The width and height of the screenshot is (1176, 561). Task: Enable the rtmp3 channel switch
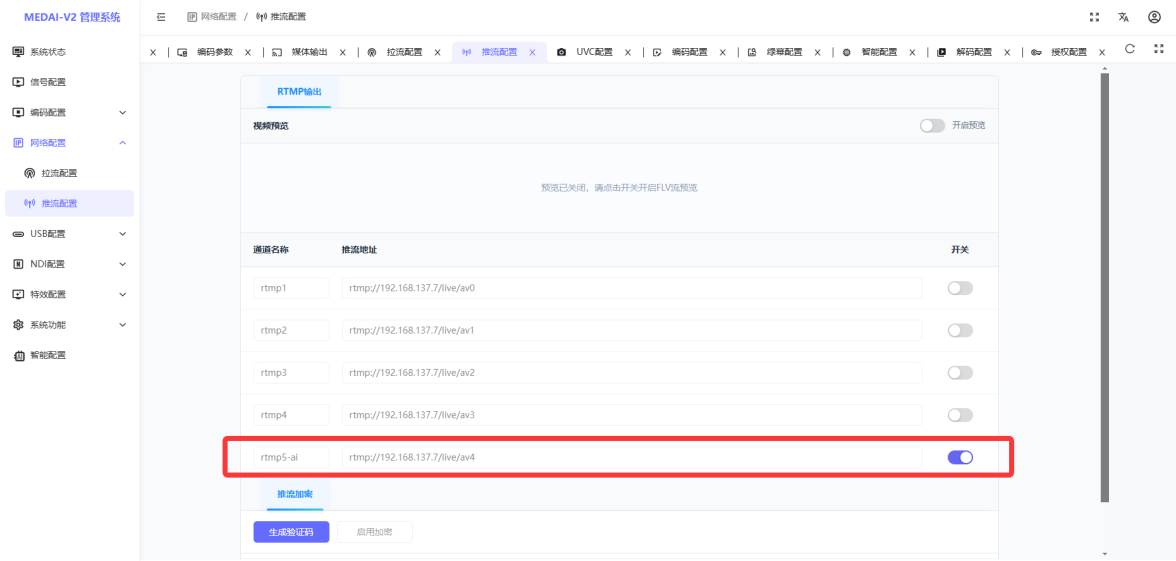coord(960,373)
